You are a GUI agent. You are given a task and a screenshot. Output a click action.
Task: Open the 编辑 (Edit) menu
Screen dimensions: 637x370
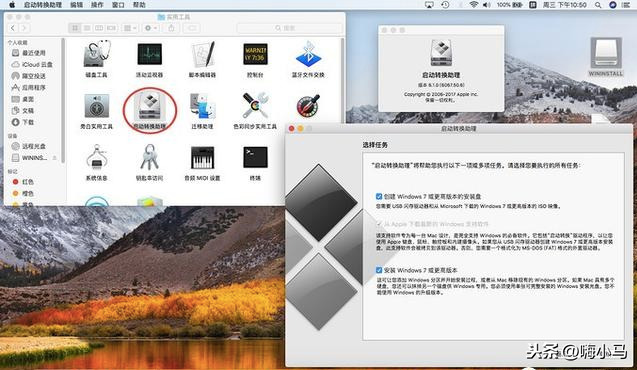76,5
